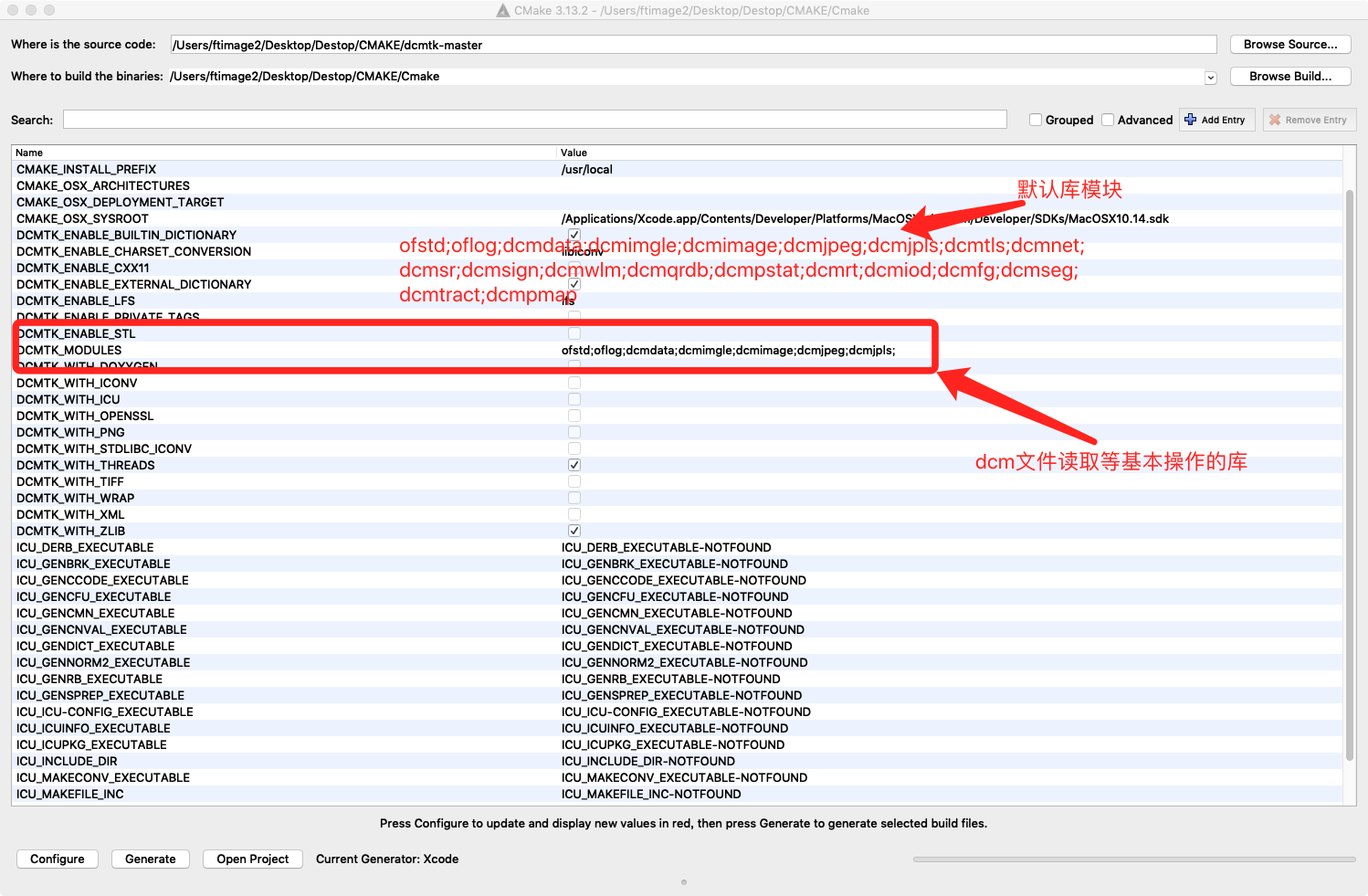Select the ICU_ICUINFO_EXECUTABLE entry

pyautogui.click(x=93, y=728)
